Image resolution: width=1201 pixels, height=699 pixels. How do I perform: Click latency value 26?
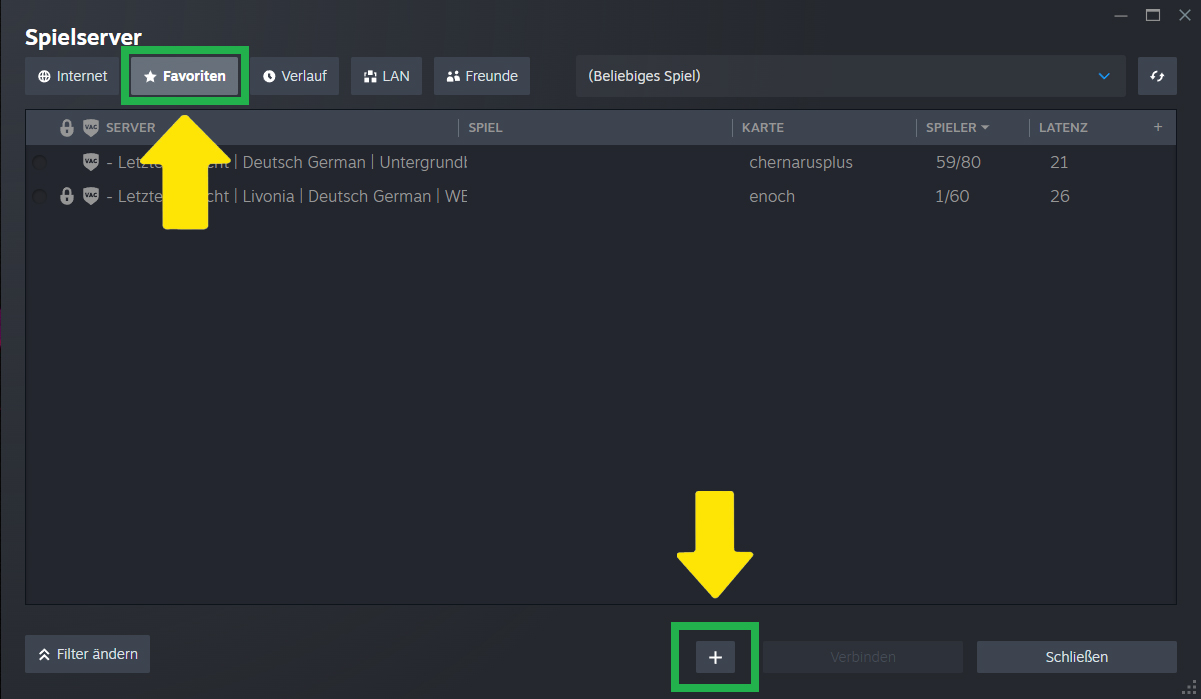coord(1060,196)
